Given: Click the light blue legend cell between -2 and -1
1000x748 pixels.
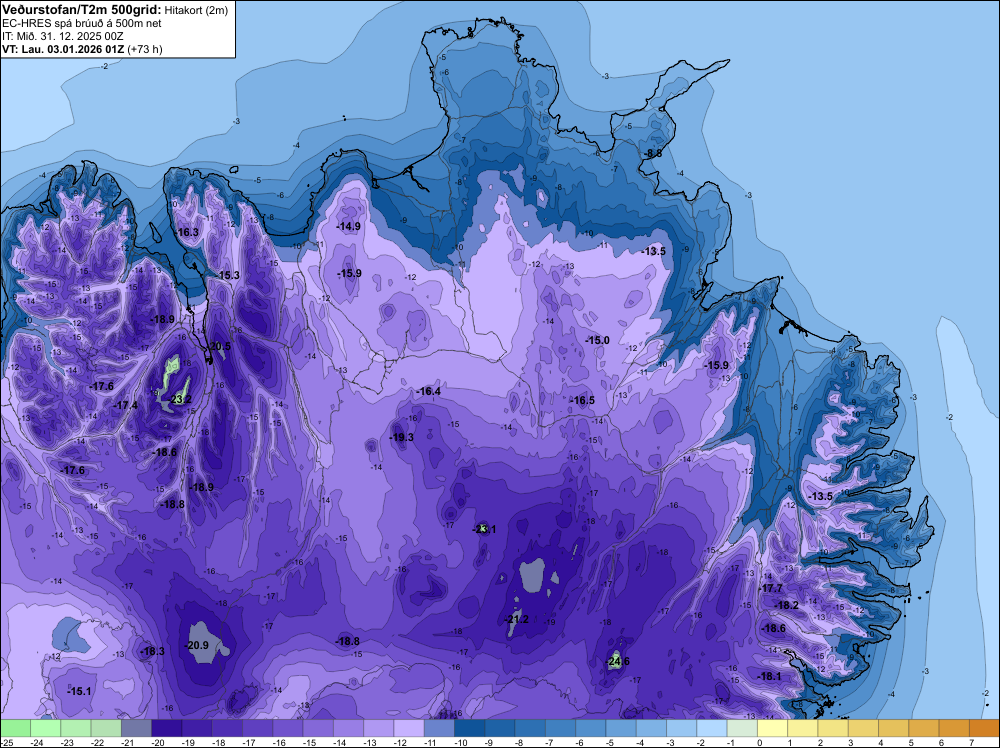Looking at the screenshot, I should click(x=712, y=728).
